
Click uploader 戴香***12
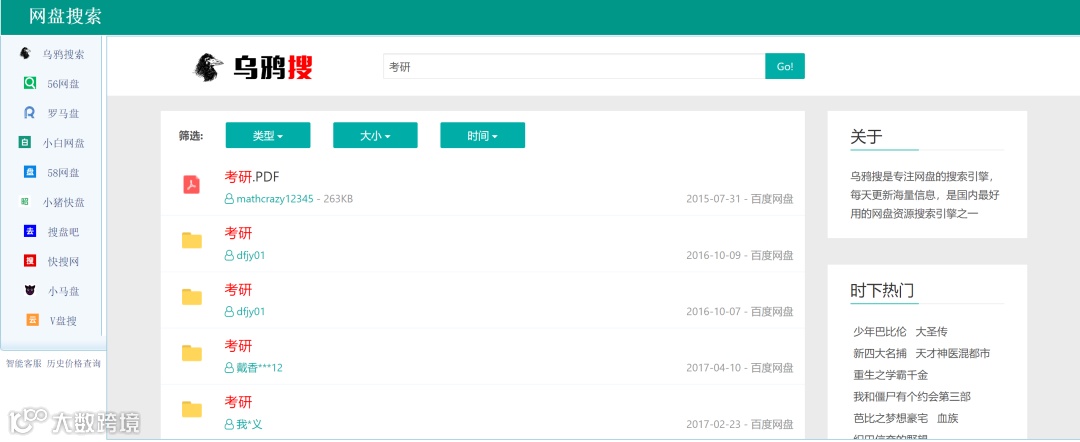tap(259, 368)
